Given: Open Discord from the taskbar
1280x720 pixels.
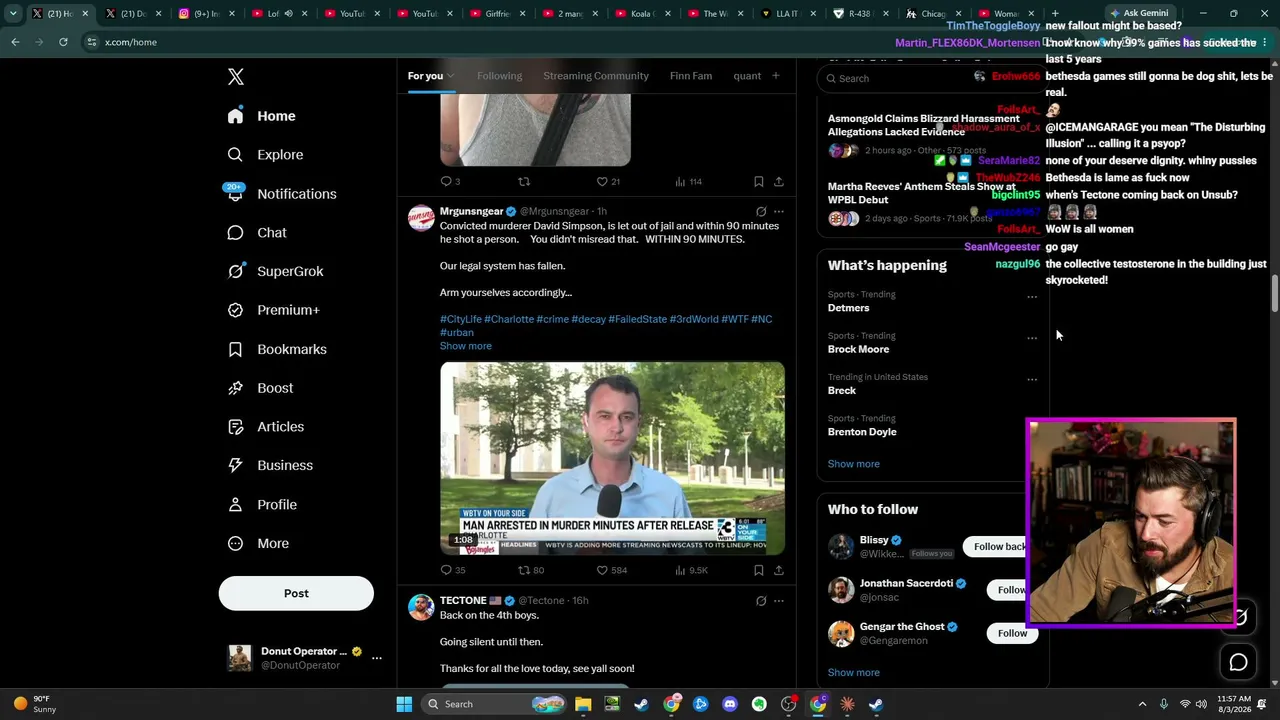Looking at the screenshot, I should [x=730, y=704].
